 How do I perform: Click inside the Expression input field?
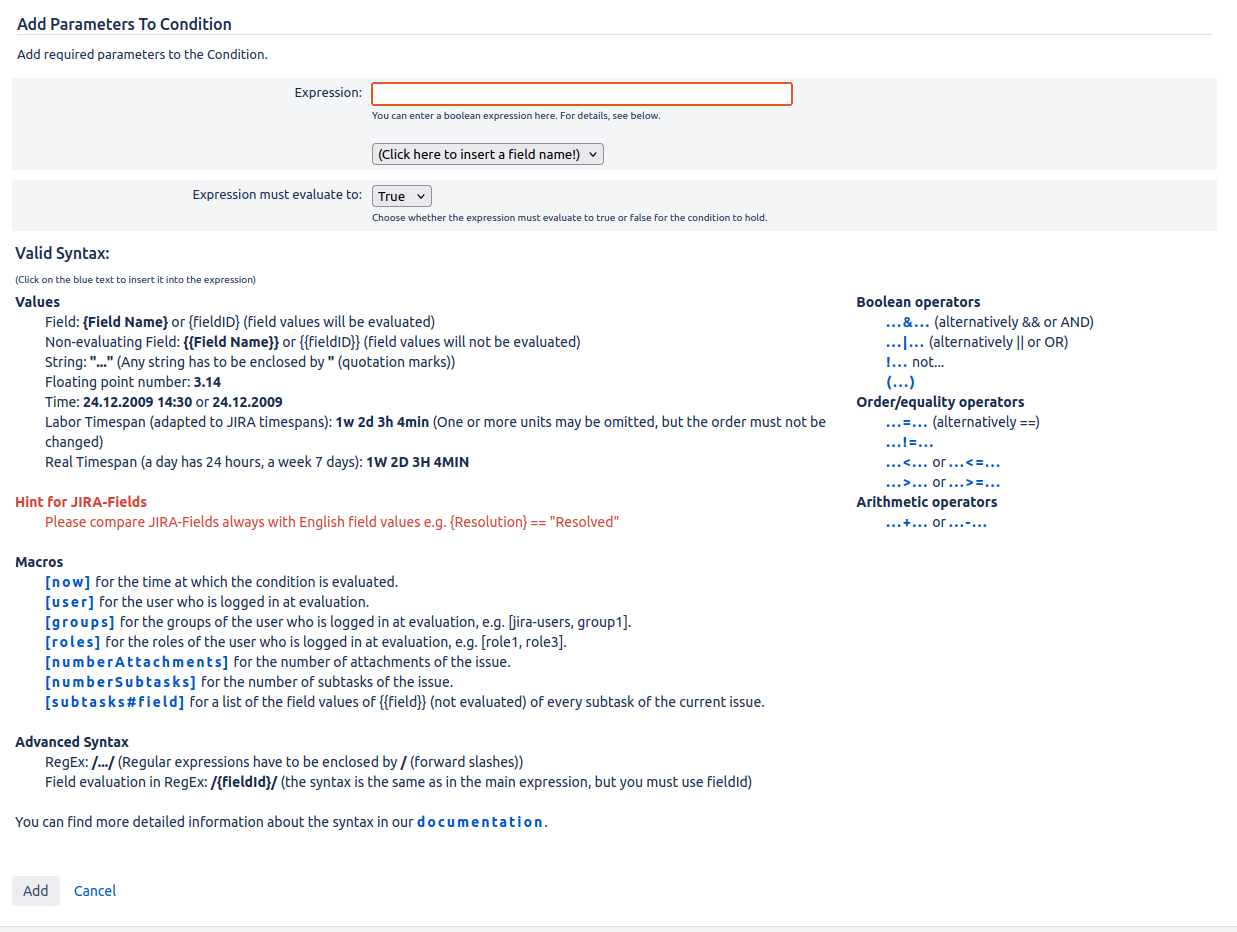click(581, 93)
